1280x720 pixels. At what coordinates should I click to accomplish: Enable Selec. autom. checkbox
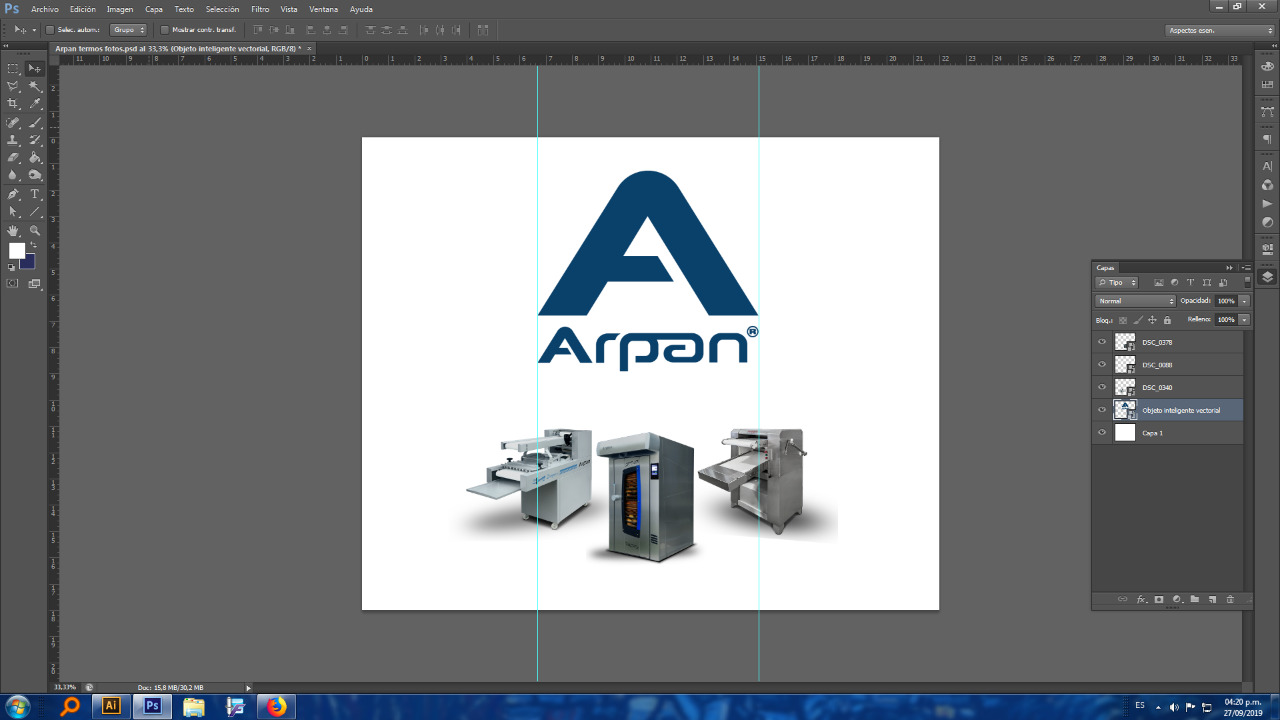point(50,30)
